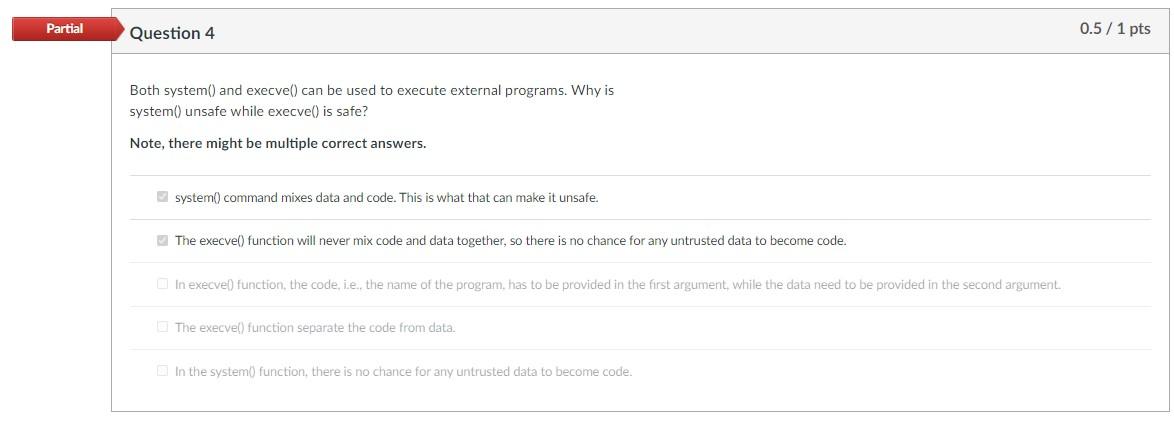Click the label starting 'In the system() function'
The height and width of the screenshot is (422, 1174).
click(403, 372)
